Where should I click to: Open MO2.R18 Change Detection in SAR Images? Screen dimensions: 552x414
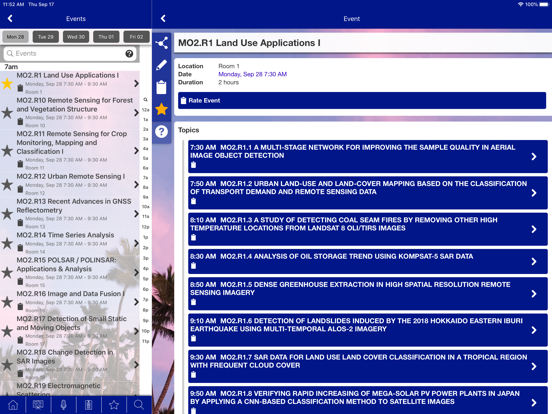(x=70, y=364)
